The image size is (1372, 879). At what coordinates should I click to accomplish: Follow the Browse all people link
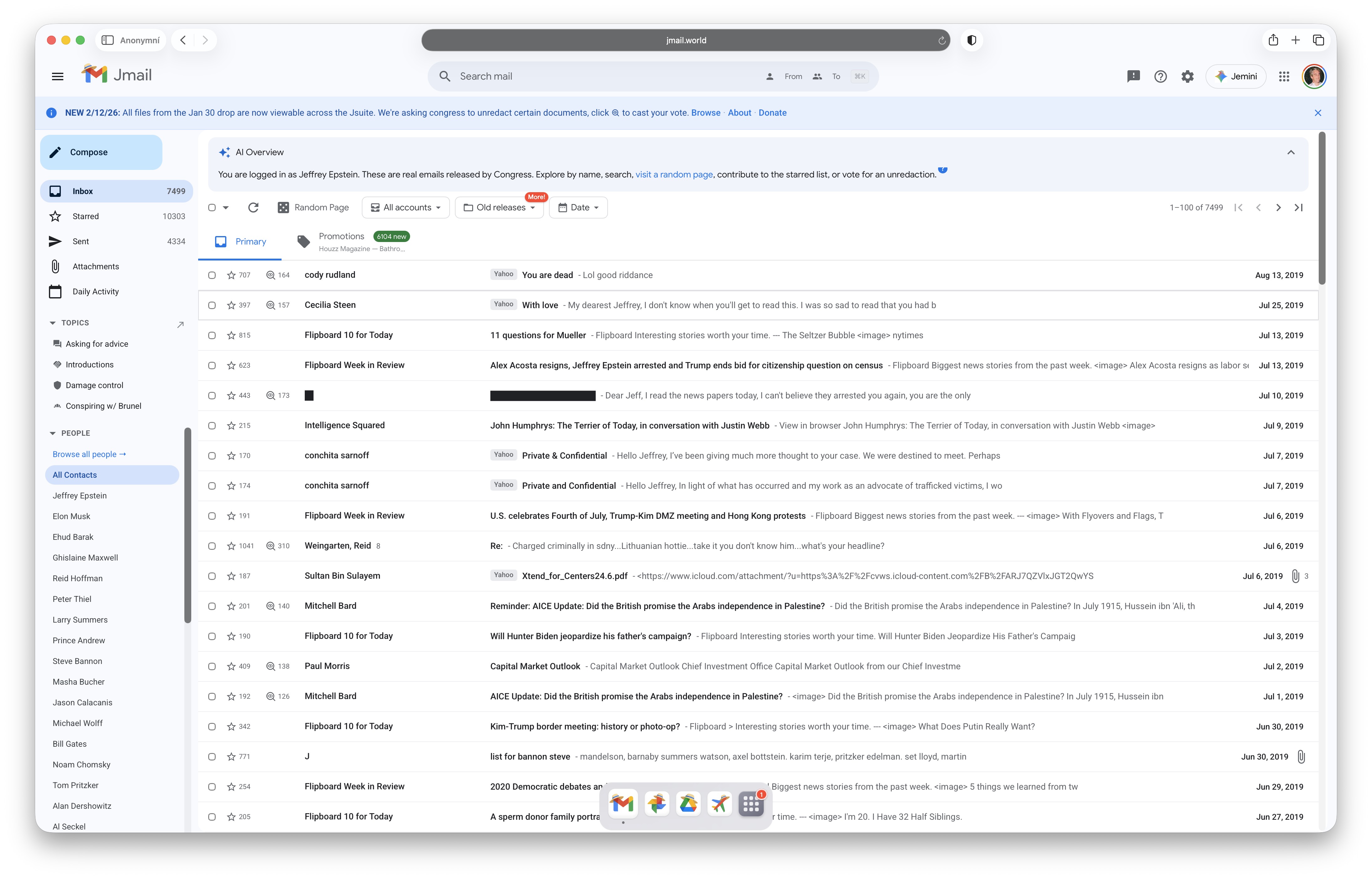pos(89,454)
